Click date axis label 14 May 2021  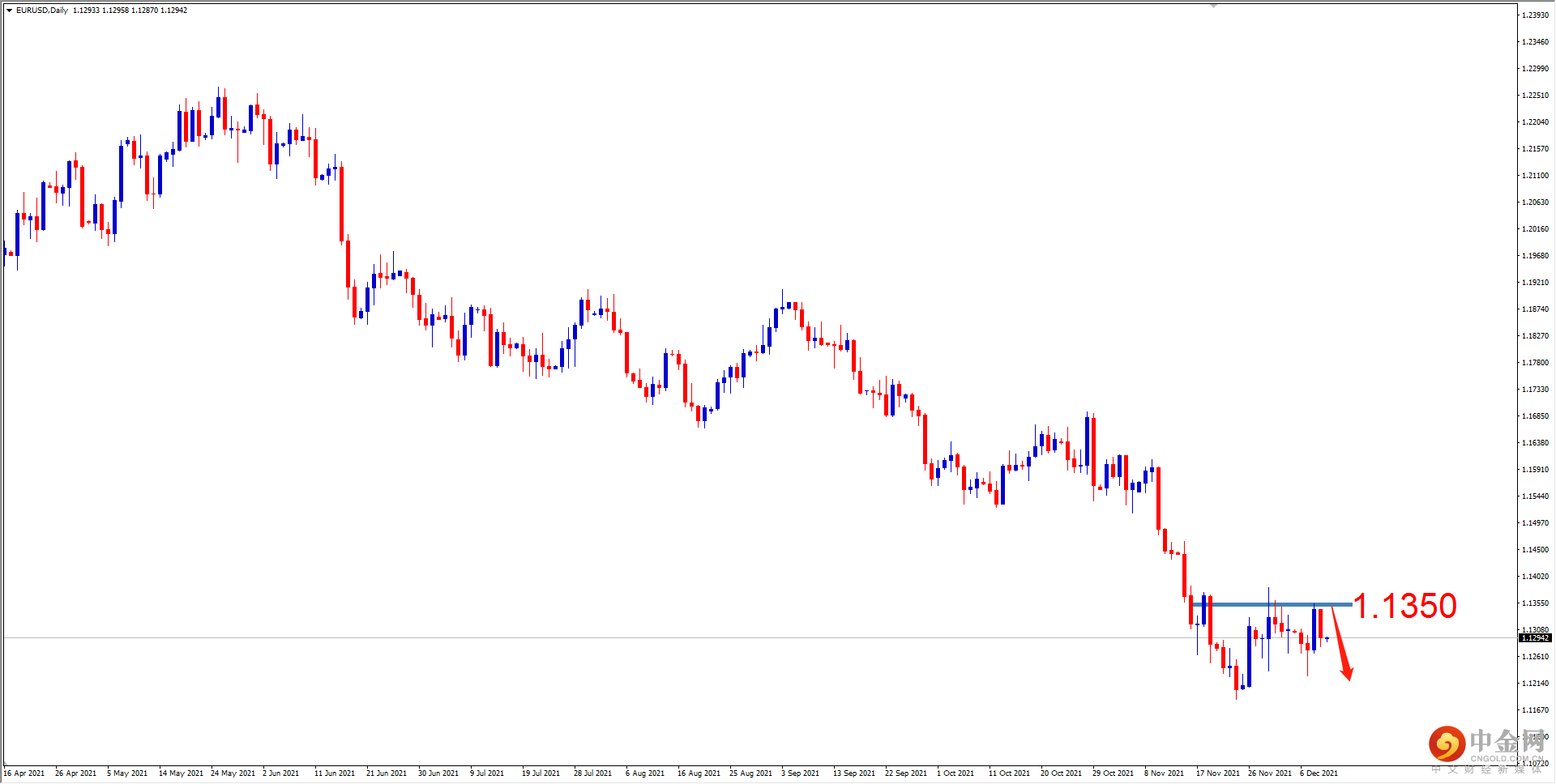tap(181, 773)
